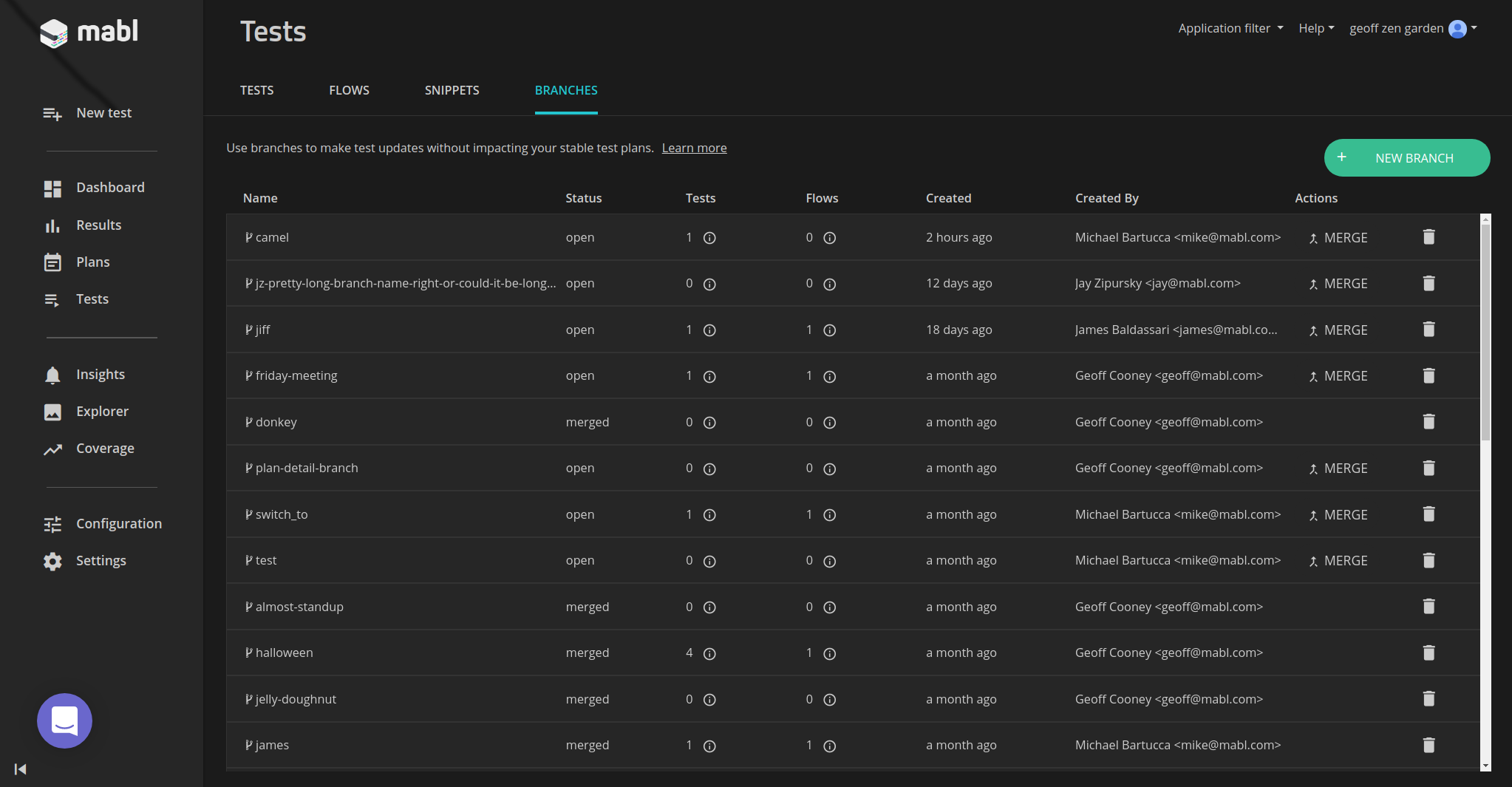Open Settings via gear icon

tap(52, 561)
